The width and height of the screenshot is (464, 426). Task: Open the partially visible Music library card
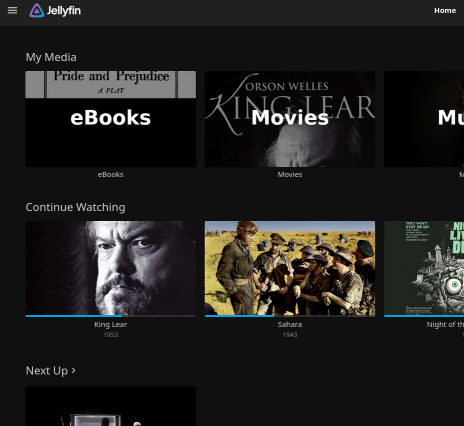(x=424, y=119)
